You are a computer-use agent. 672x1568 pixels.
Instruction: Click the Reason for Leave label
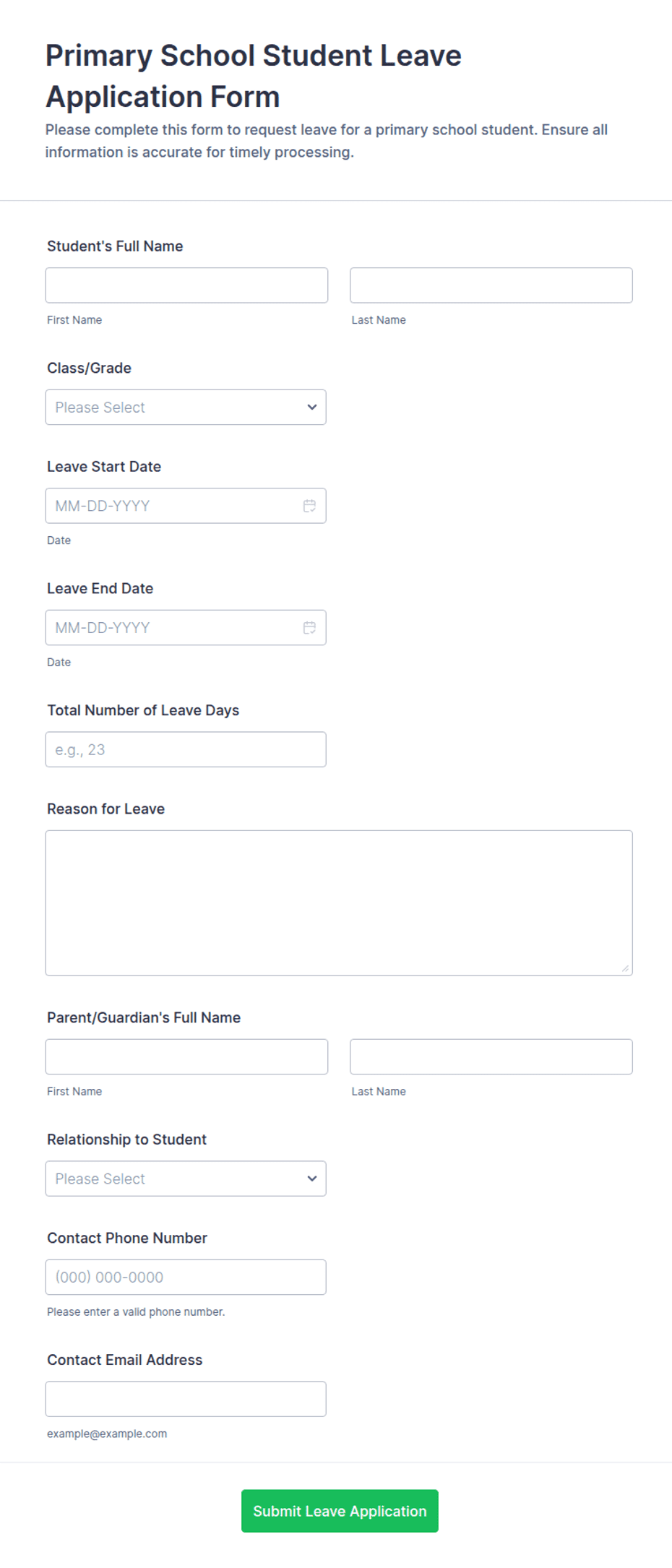(105, 809)
